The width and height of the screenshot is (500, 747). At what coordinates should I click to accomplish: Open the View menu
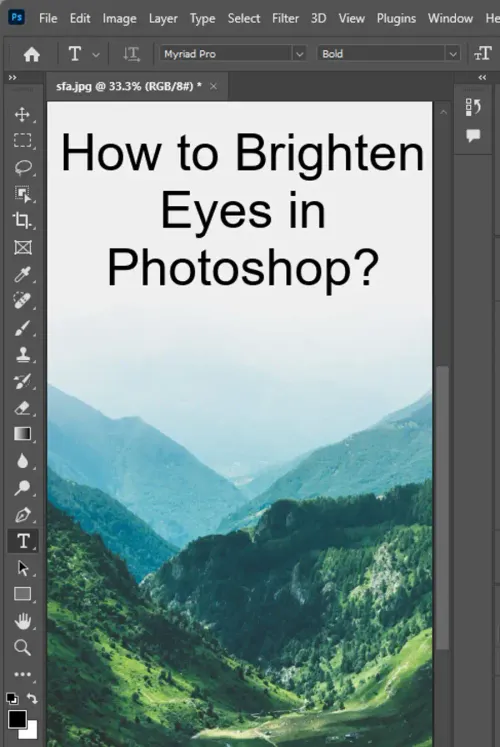351,19
